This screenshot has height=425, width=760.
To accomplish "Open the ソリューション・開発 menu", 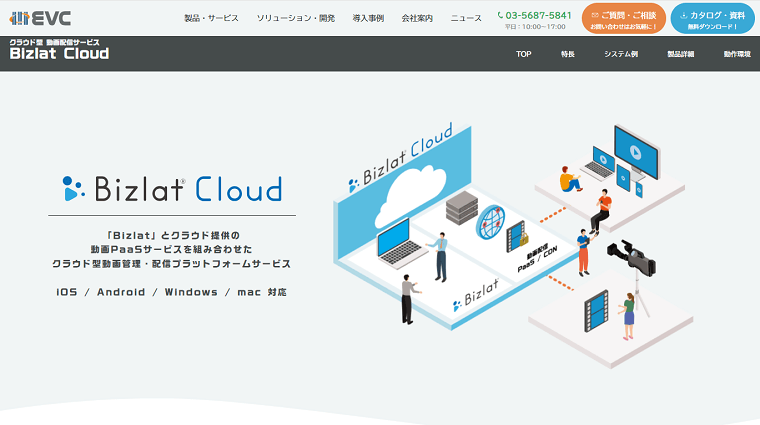I will click(x=296, y=18).
